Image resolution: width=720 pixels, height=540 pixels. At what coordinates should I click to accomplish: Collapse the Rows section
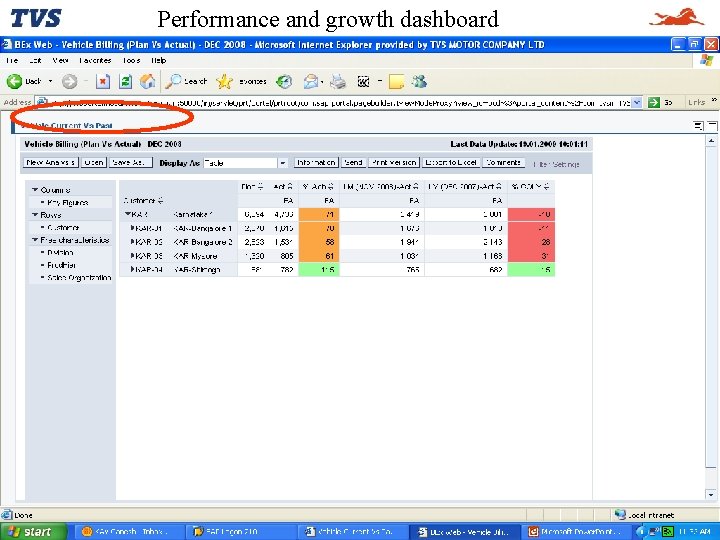pos(35,214)
